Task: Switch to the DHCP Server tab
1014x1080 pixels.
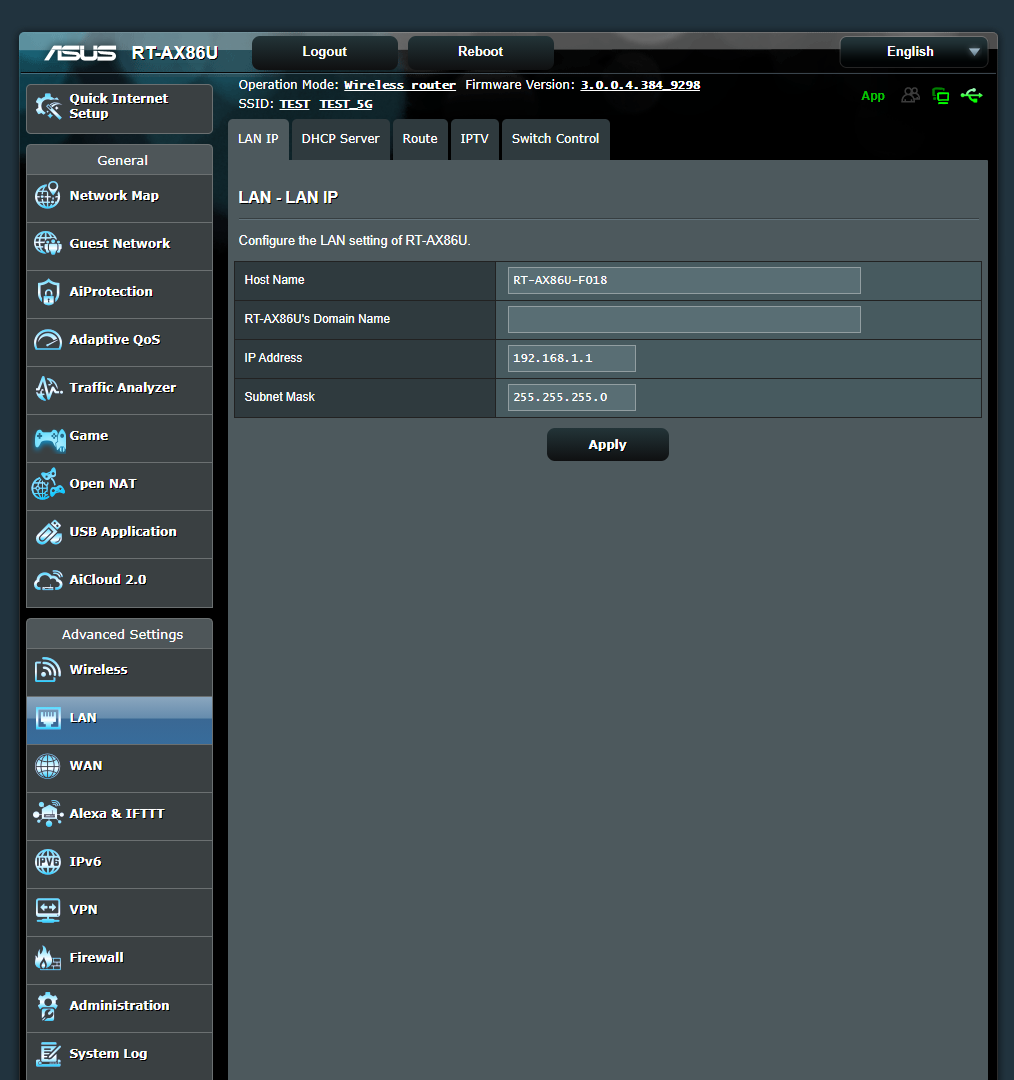Action: tap(340, 139)
